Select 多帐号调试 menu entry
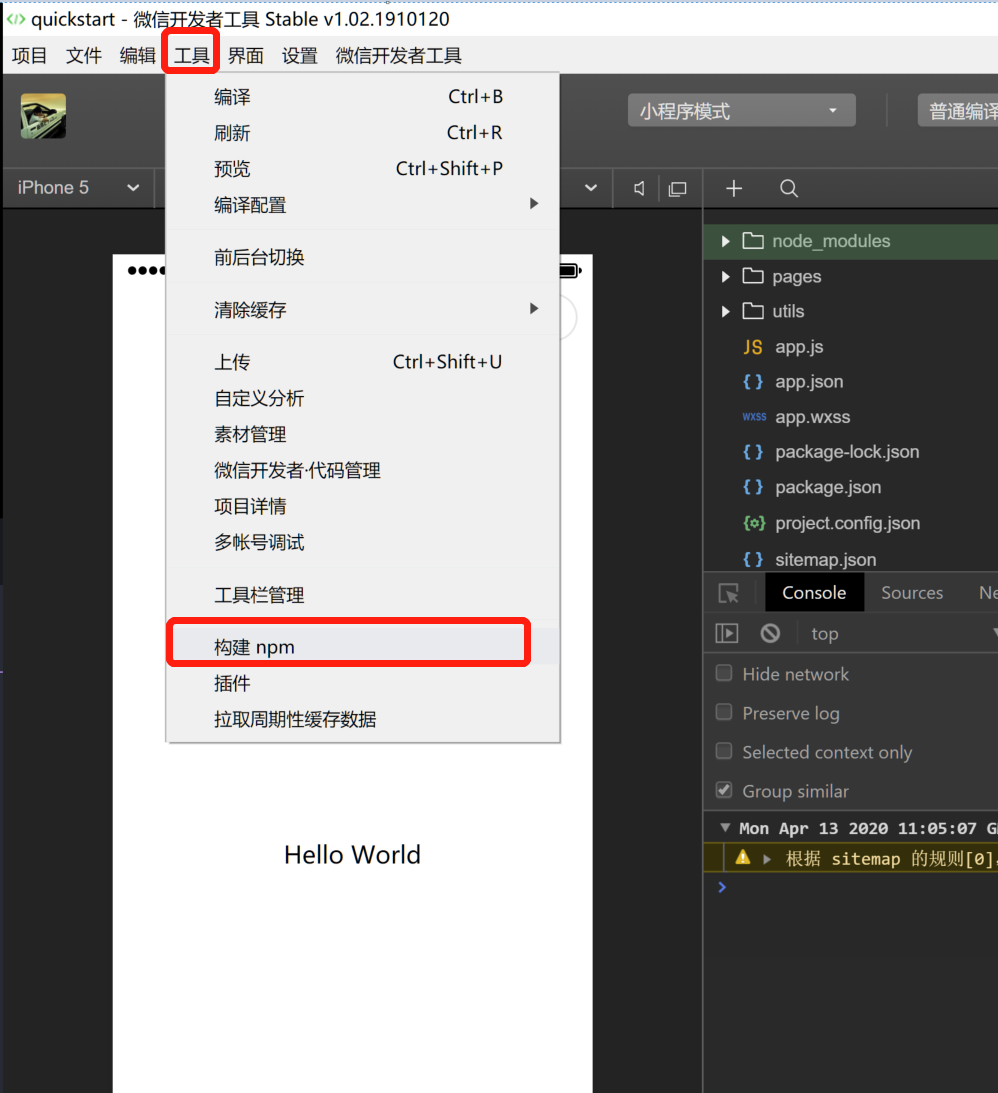Screen dimensions: 998x1093 (362, 542)
